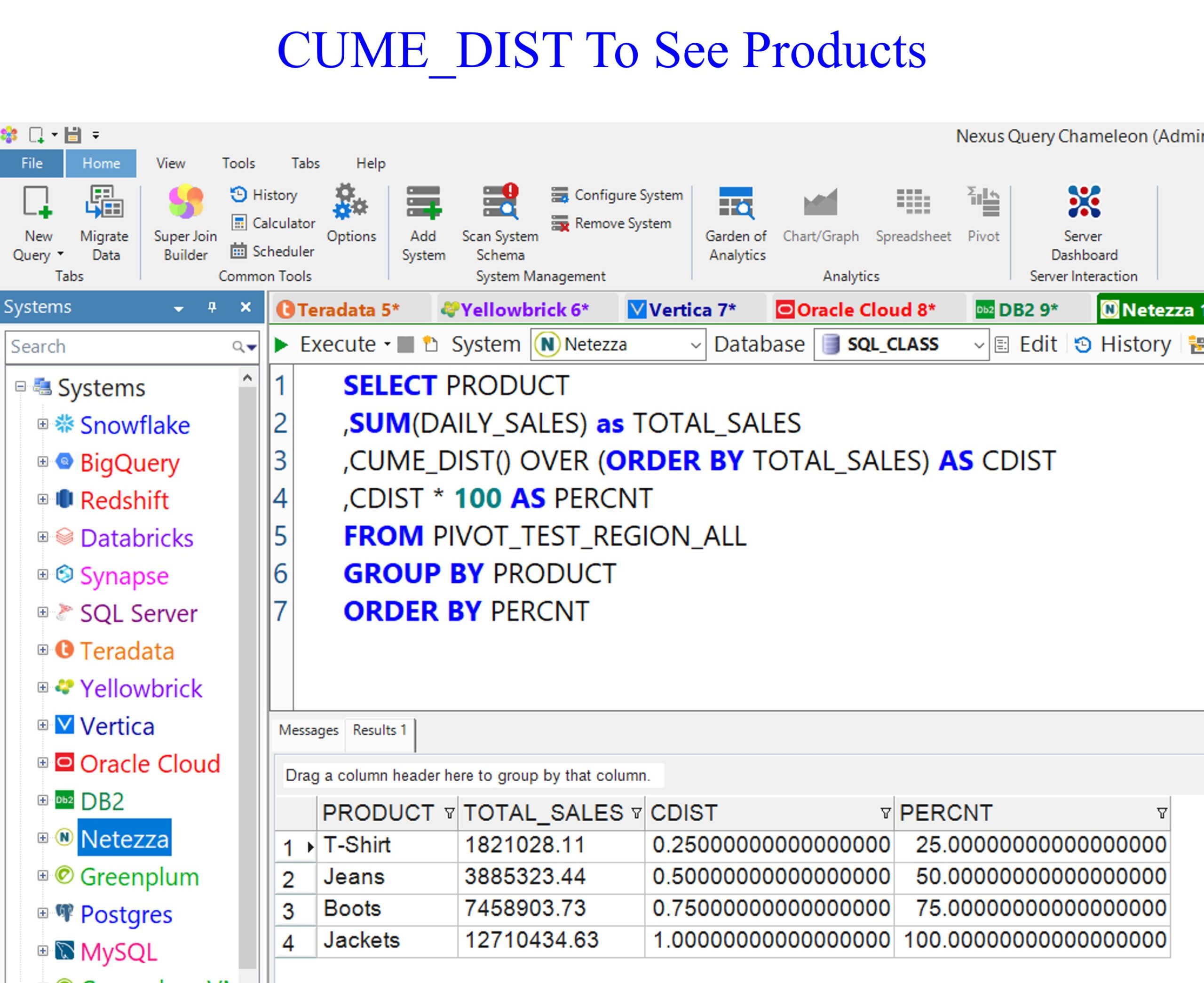The width and height of the screenshot is (1204, 983).
Task: Click the Stop query square button
Action: pyautogui.click(x=405, y=344)
